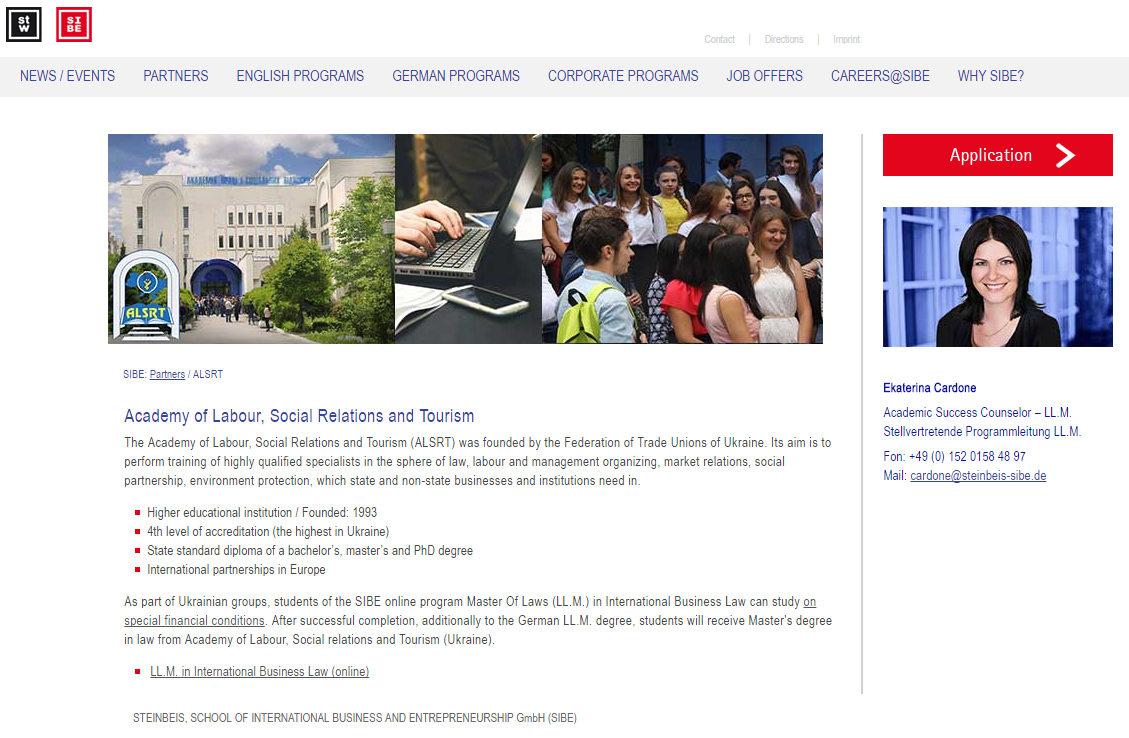1129x738 pixels.
Task: Click 'Higher educational institution / Founded: 1993'
Action: tap(262, 513)
